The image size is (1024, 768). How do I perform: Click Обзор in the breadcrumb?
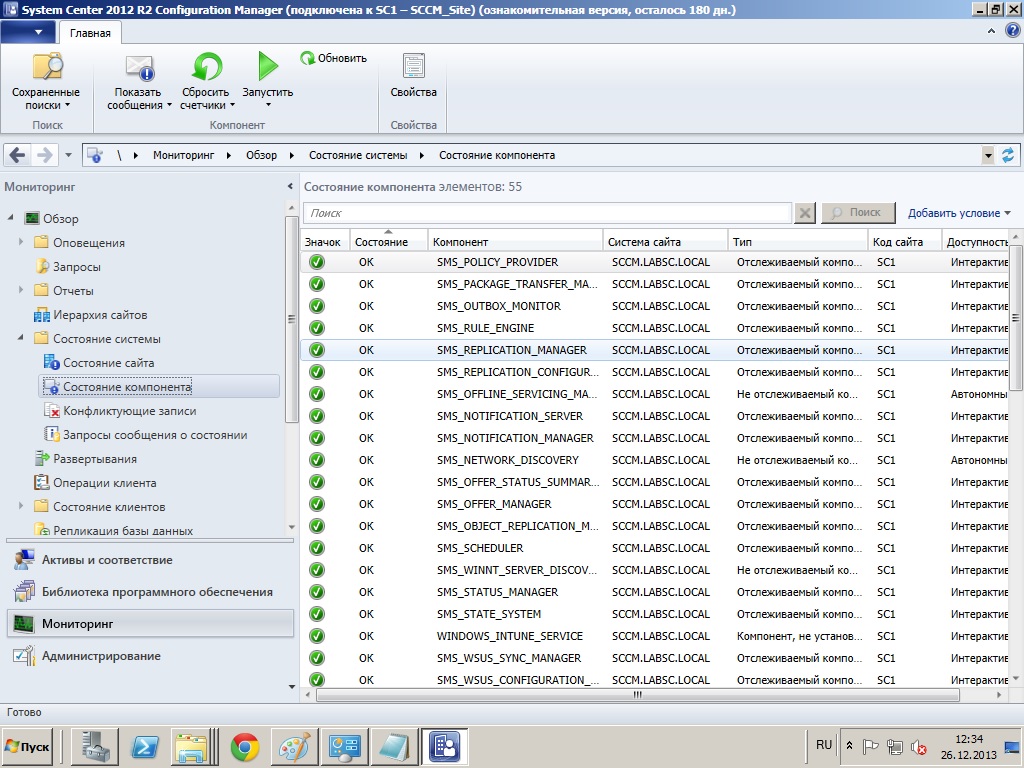tap(261, 155)
